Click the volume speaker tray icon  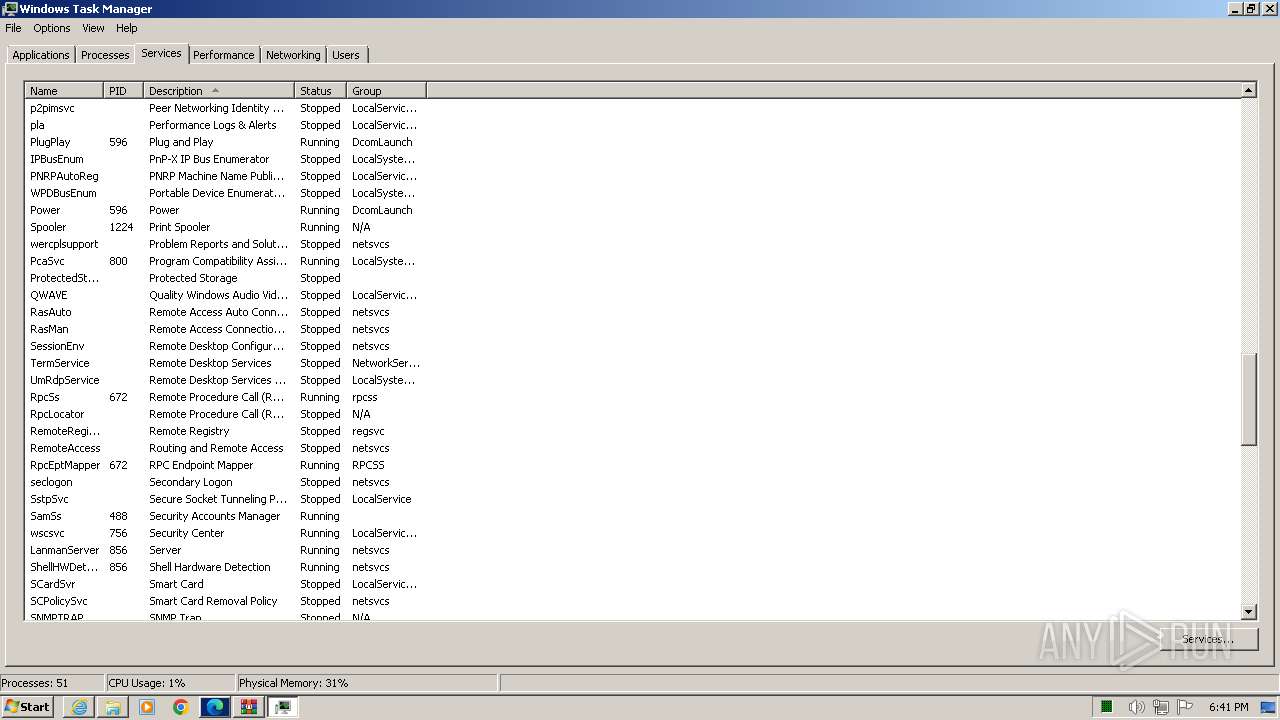(1136, 707)
